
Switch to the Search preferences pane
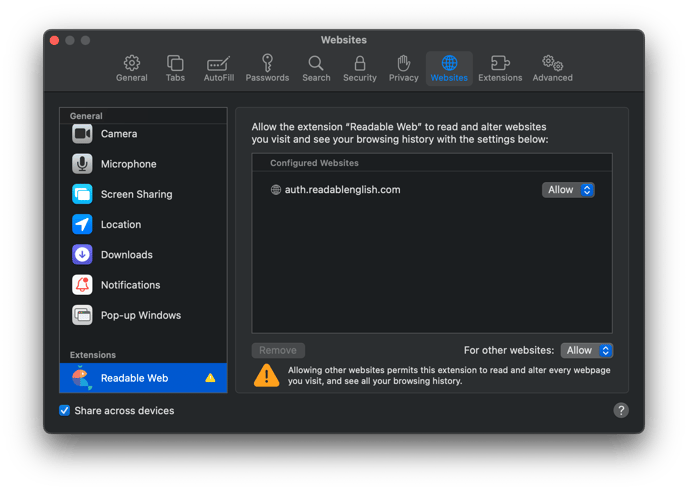coord(316,68)
